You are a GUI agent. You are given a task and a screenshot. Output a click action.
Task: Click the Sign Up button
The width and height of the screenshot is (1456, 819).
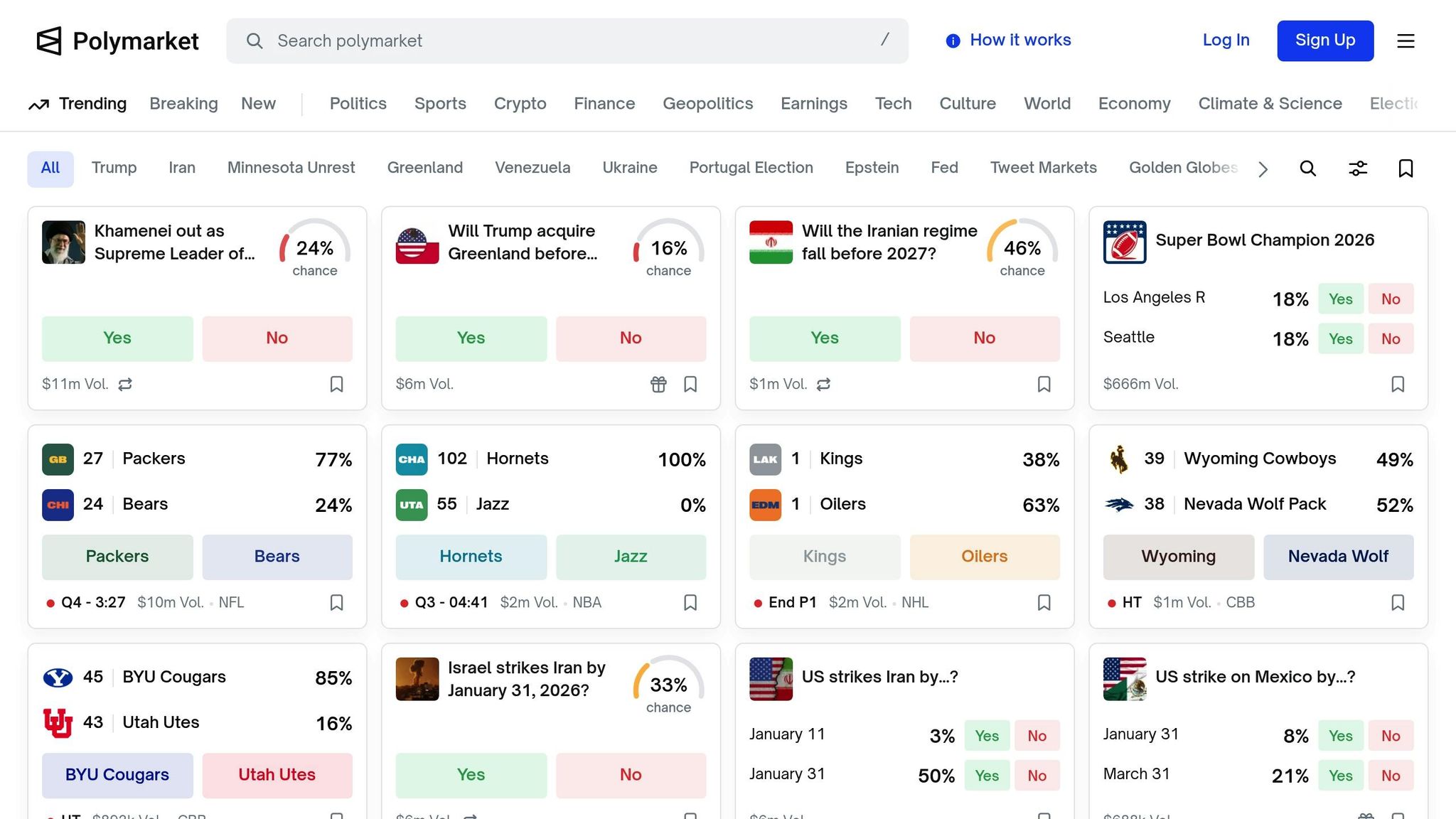tap(1324, 41)
